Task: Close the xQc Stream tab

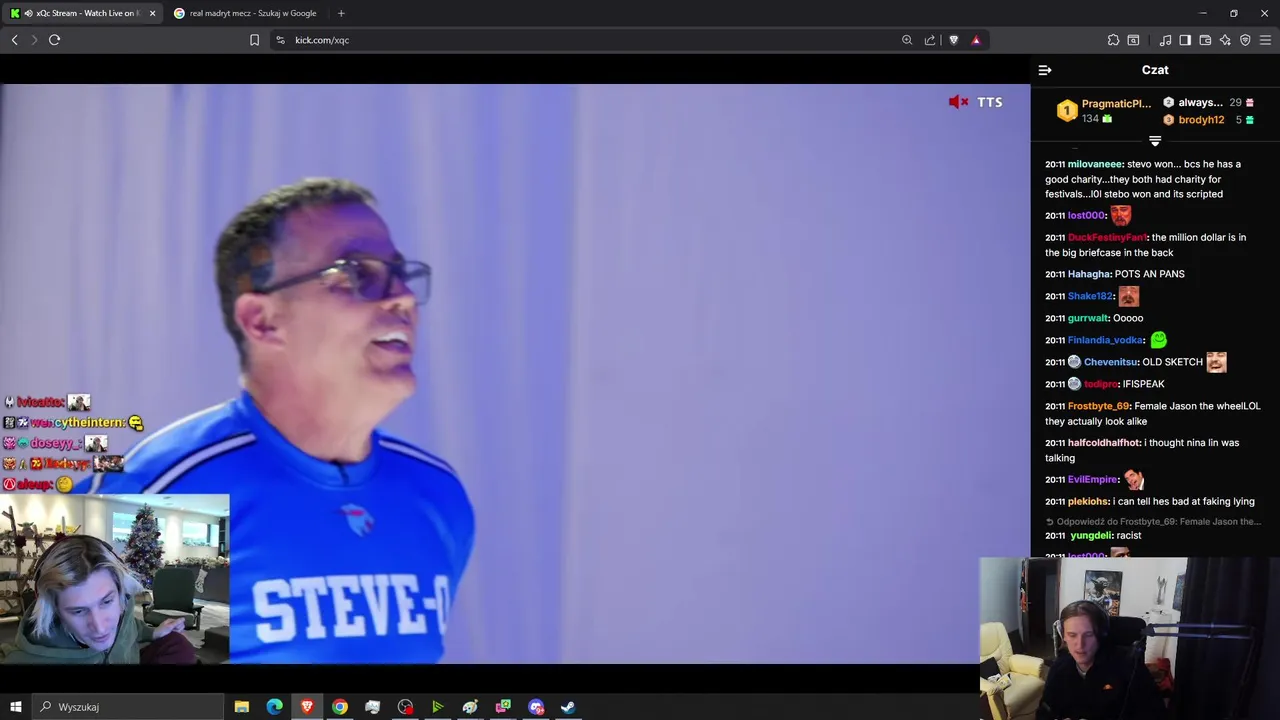Action: pos(152,13)
